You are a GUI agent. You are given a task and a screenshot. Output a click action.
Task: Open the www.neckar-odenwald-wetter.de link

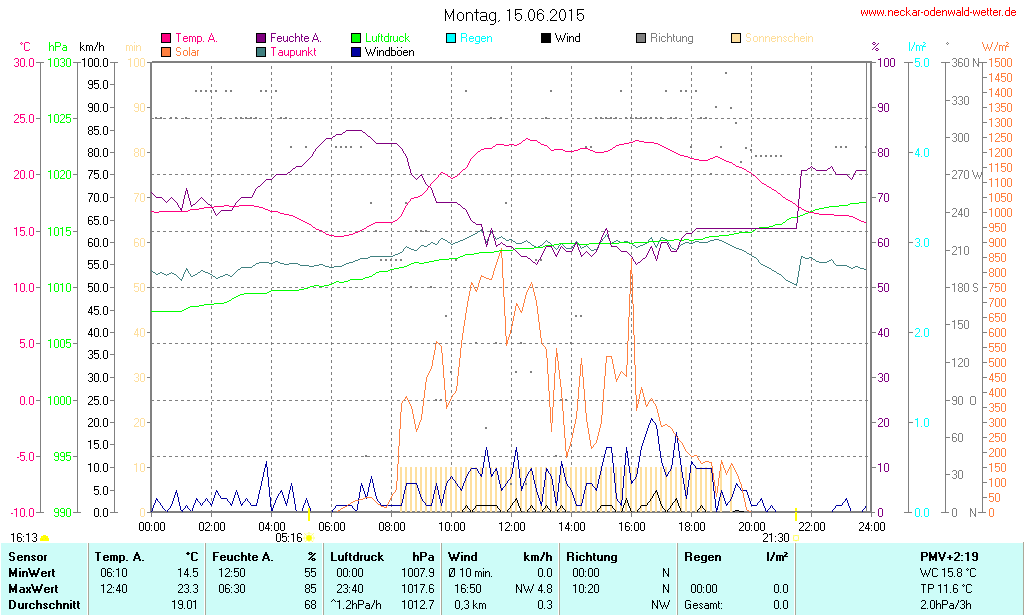pyautogui.click(x=938, y=13)
